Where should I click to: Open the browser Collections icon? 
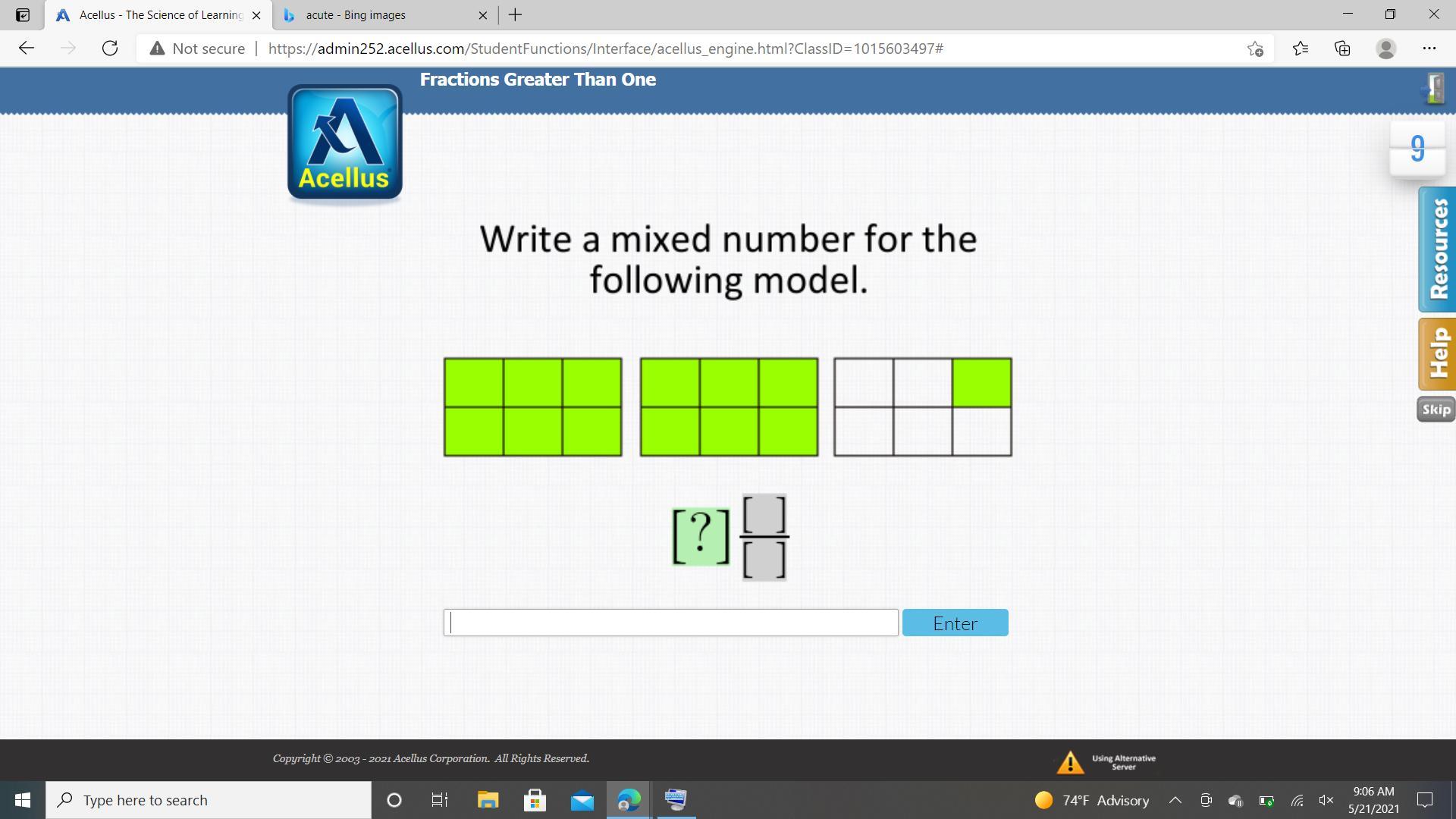click(x=1342, y=49)
